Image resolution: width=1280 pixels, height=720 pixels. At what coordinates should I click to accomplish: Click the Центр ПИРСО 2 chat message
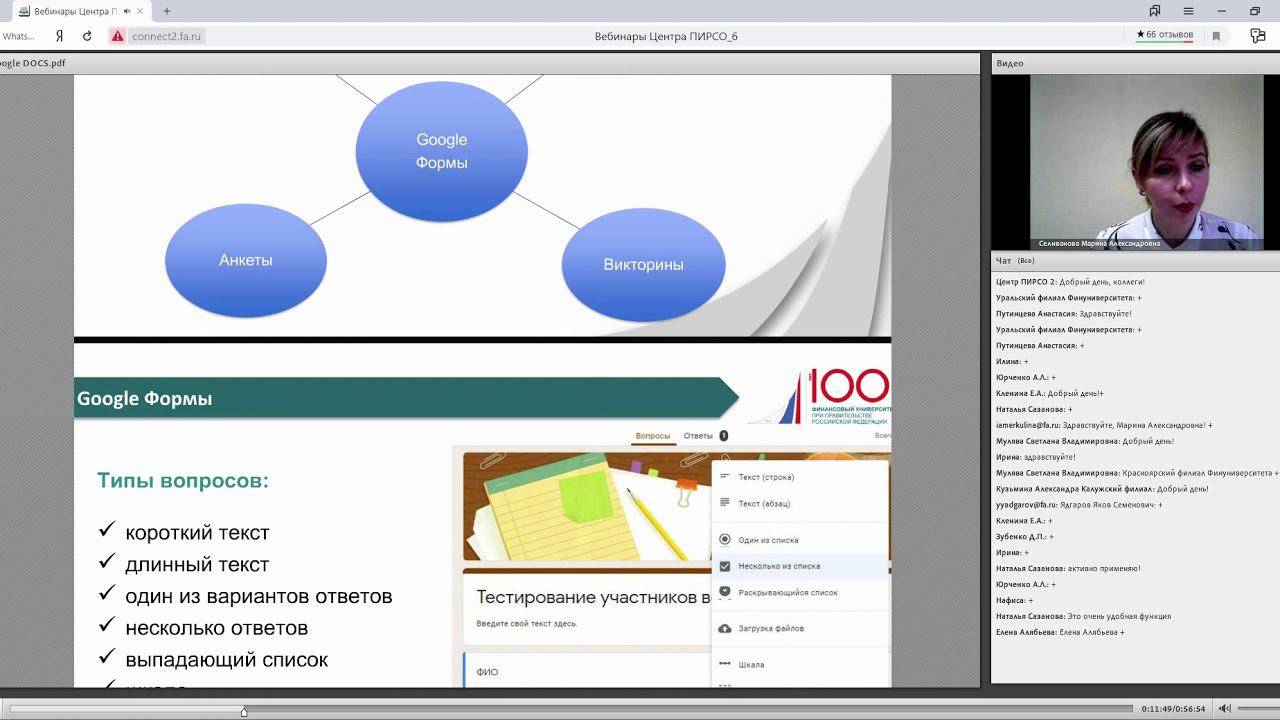tap(1070, 282)
